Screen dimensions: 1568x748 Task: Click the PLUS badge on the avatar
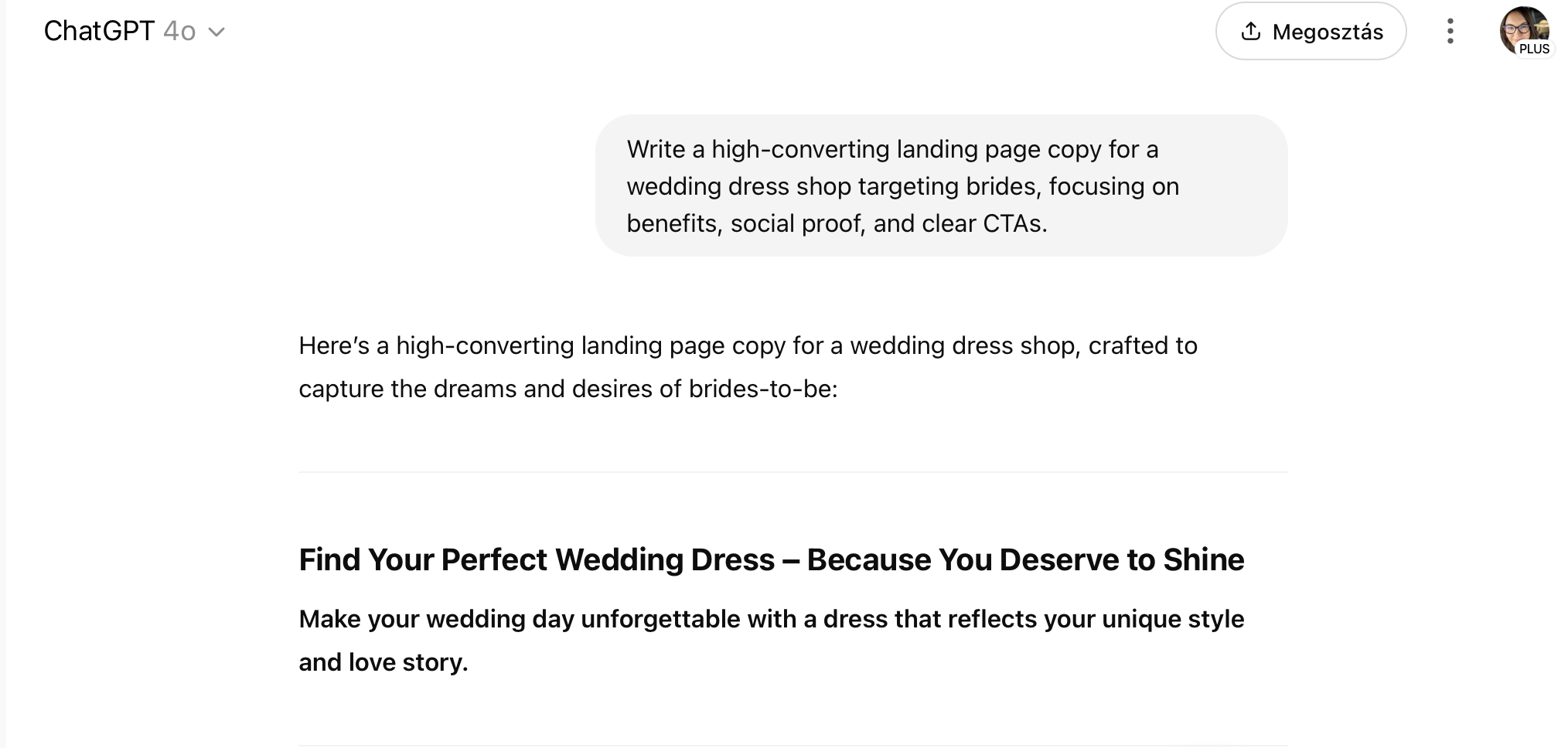1534,49
